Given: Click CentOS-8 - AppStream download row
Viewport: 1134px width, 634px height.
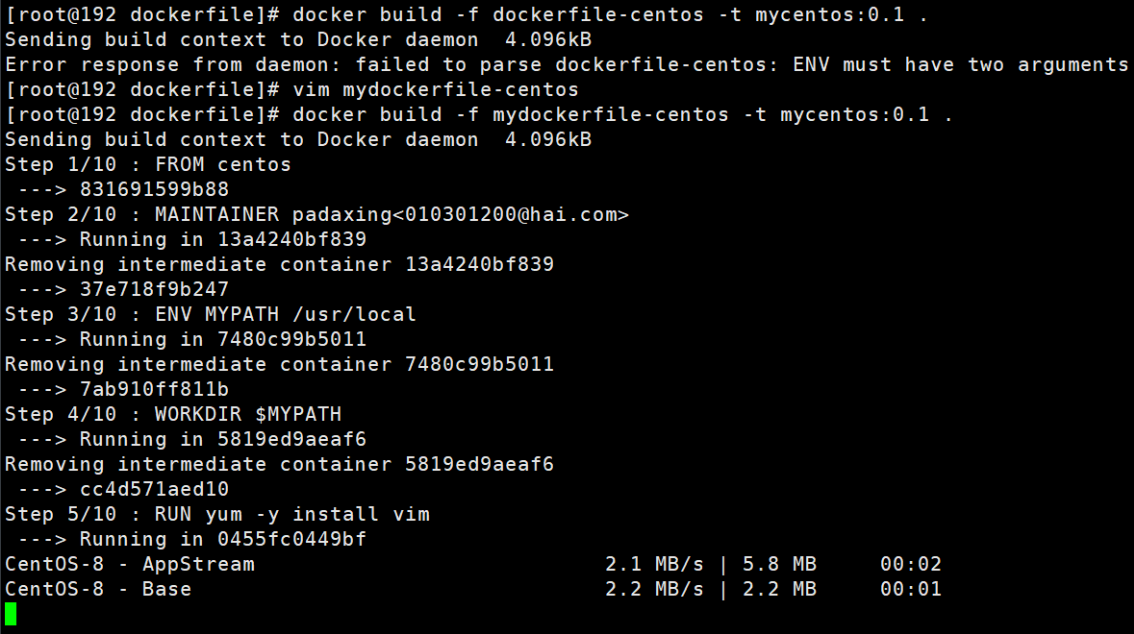Looking at the screenshot, I should (473, 564).
